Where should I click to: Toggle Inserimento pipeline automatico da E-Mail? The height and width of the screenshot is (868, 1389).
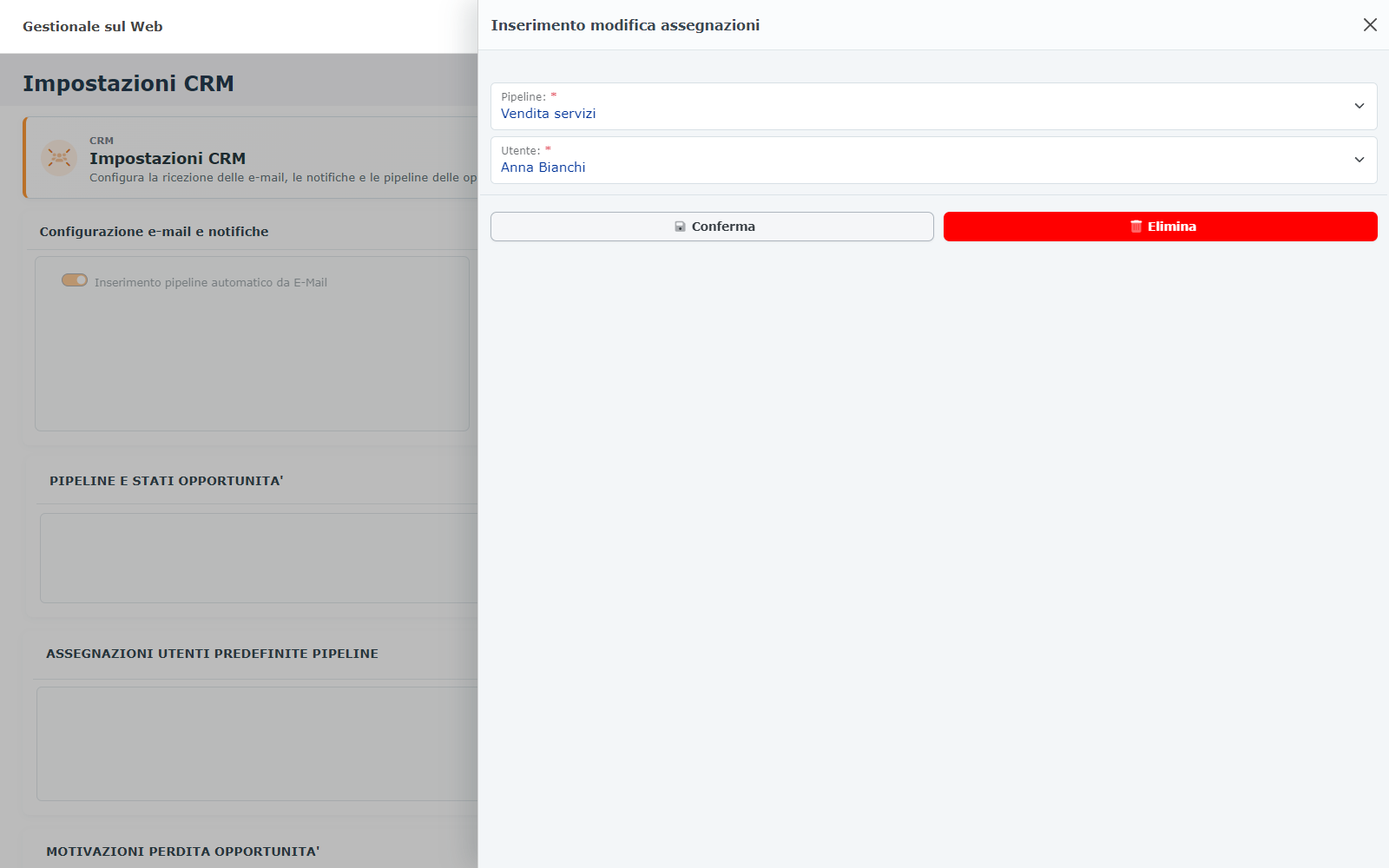(x=75, y=280)
